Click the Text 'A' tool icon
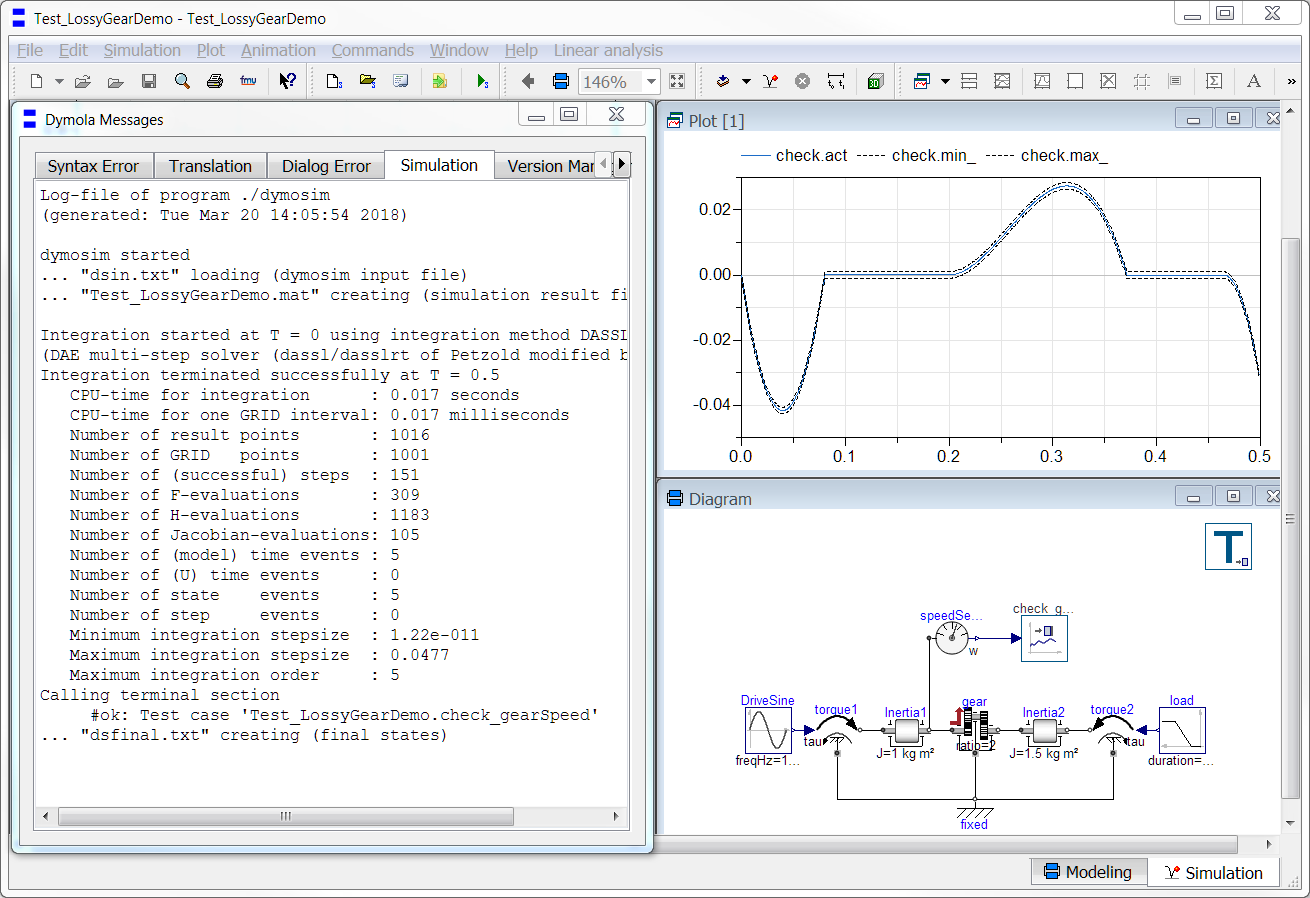The image size is (1310, 898). (1253, 82)
